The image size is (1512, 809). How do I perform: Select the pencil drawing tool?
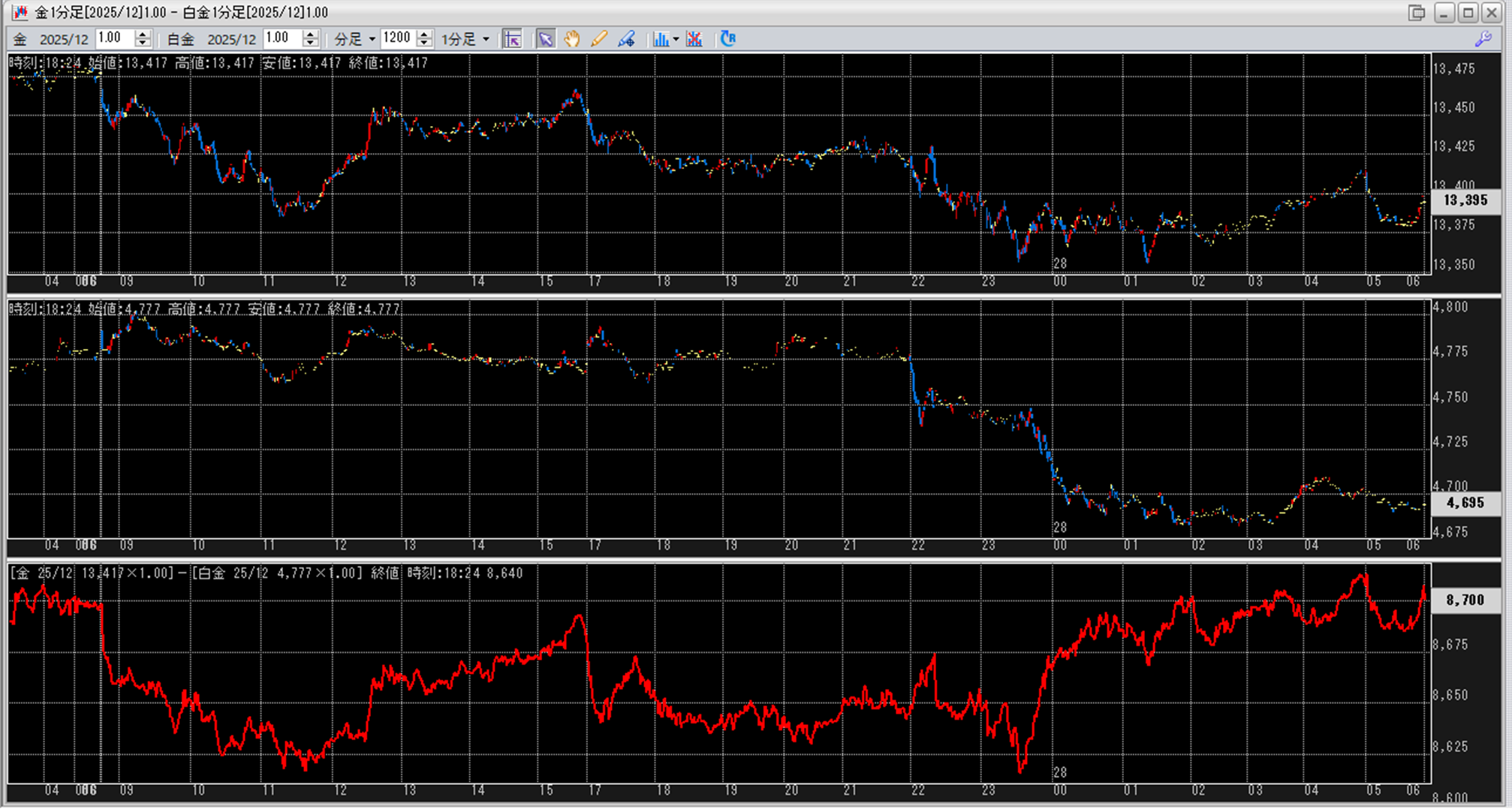point(598,39)
